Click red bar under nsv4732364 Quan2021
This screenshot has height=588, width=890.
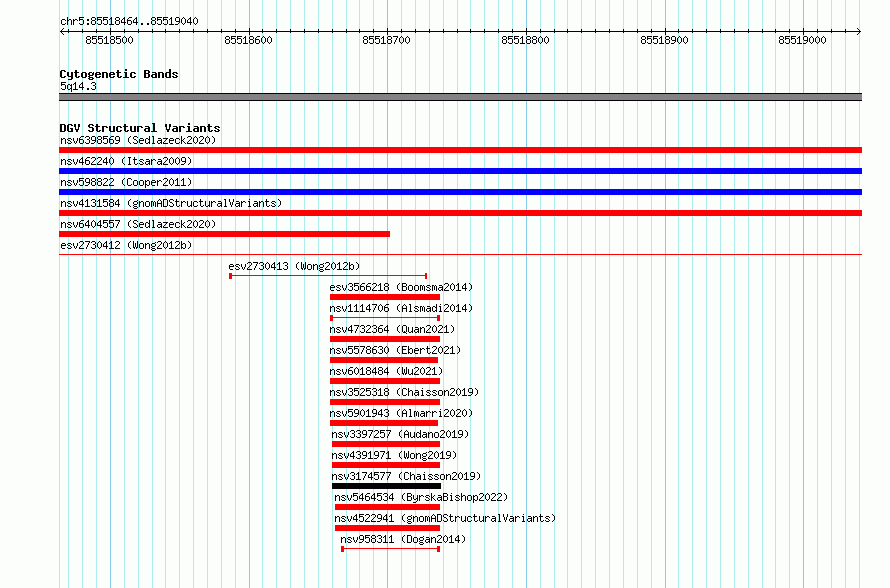pos(385,339)
